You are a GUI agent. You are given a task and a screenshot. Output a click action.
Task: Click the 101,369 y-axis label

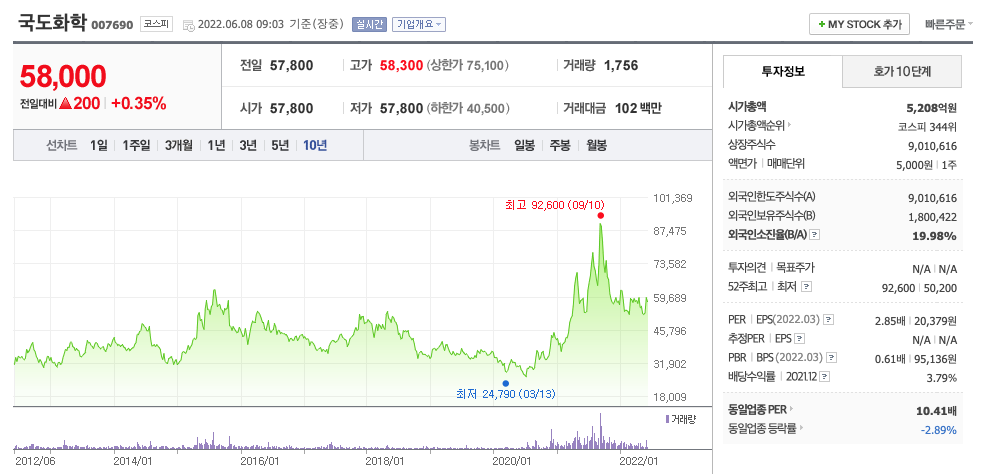pos(673,198)
